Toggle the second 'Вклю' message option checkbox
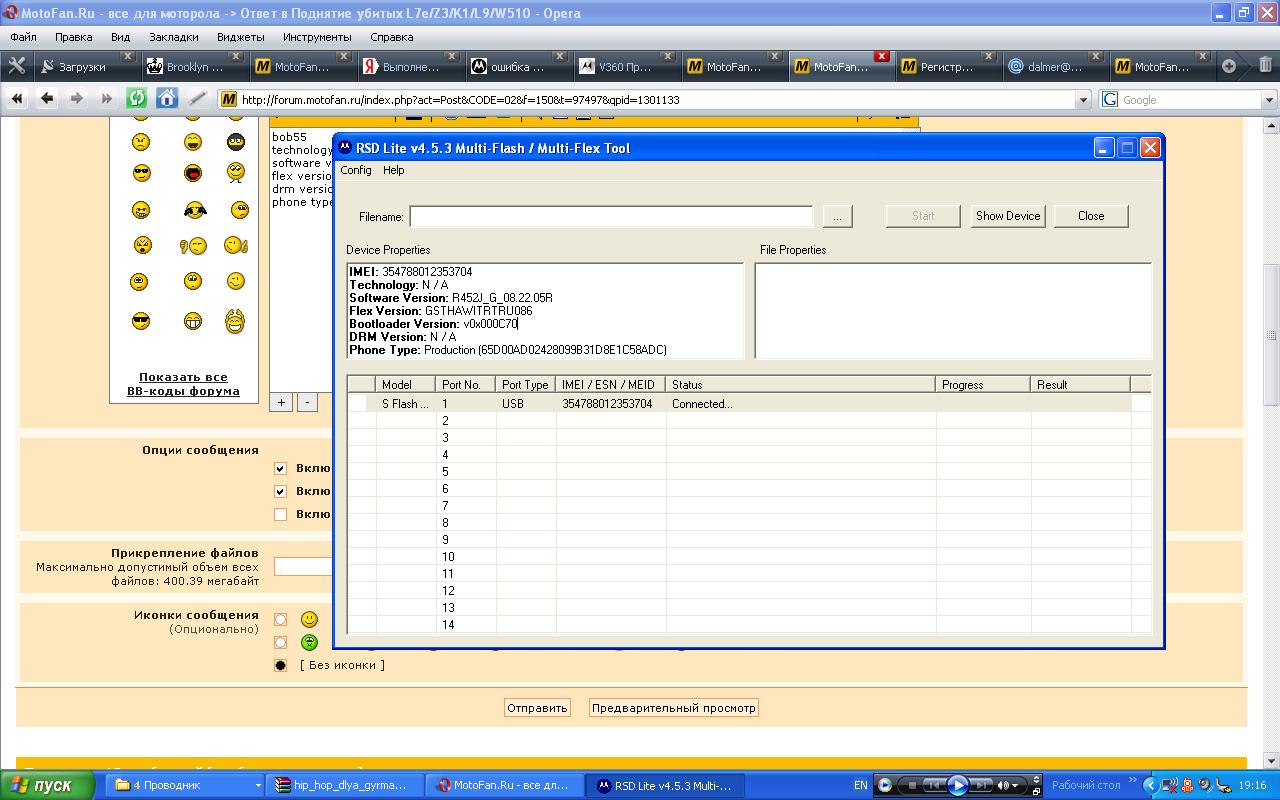The height and width of the screenshot is (800, 1280). 280,491
